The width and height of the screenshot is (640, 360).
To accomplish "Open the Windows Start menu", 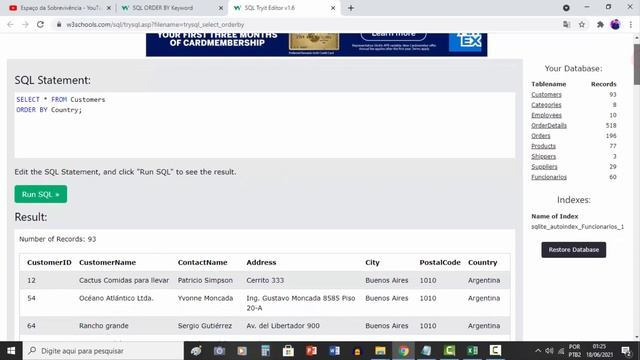I will (x=11, y=351).
